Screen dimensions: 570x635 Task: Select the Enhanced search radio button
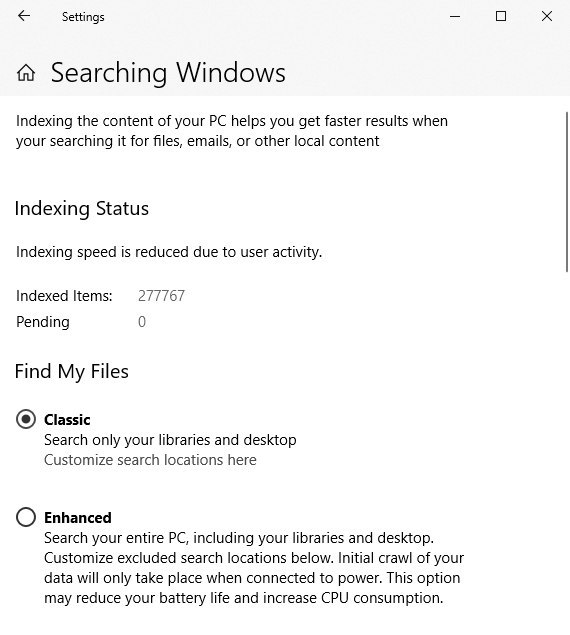(x=26, y=517)
